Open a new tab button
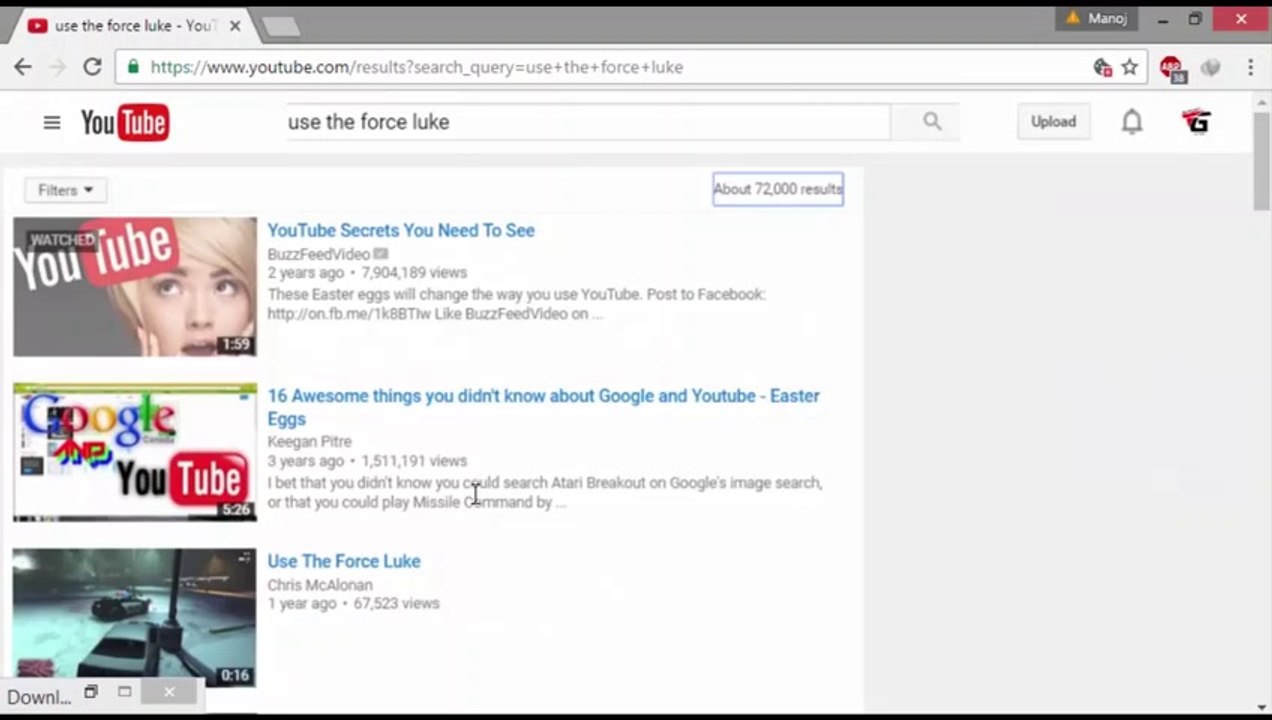This screenshot has height=720, width=1272. (280, 27)
